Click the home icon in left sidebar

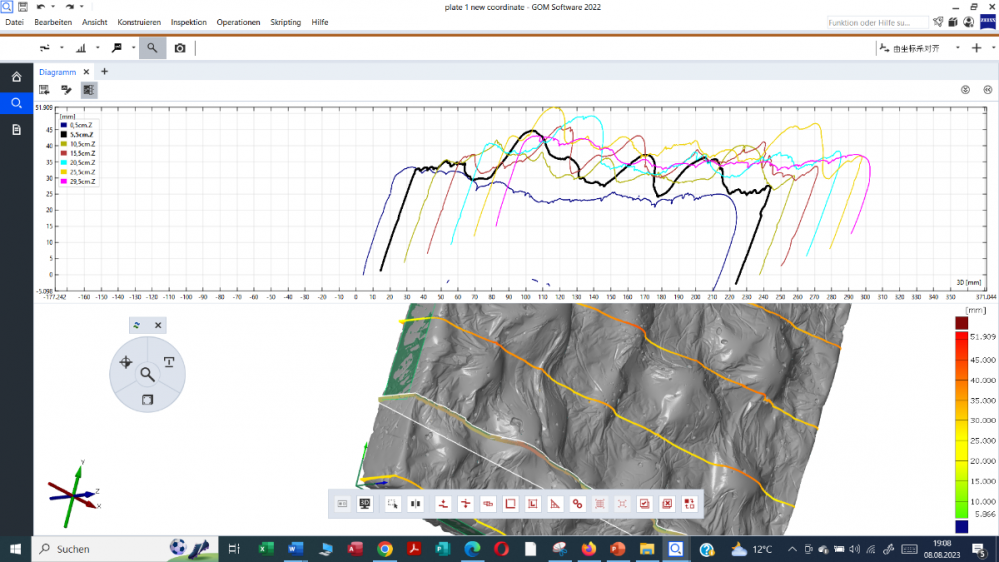click(x=16, y=77)
